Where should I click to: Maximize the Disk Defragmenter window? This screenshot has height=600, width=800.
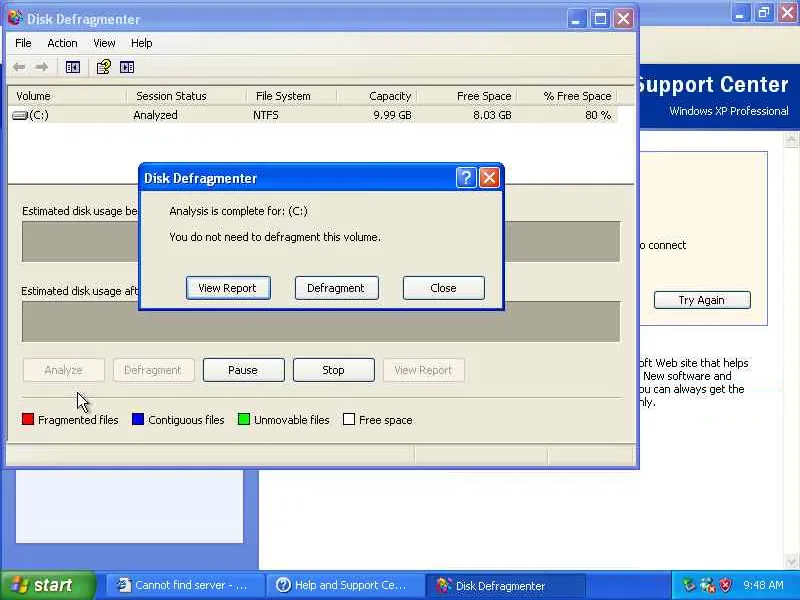(600, 19)
